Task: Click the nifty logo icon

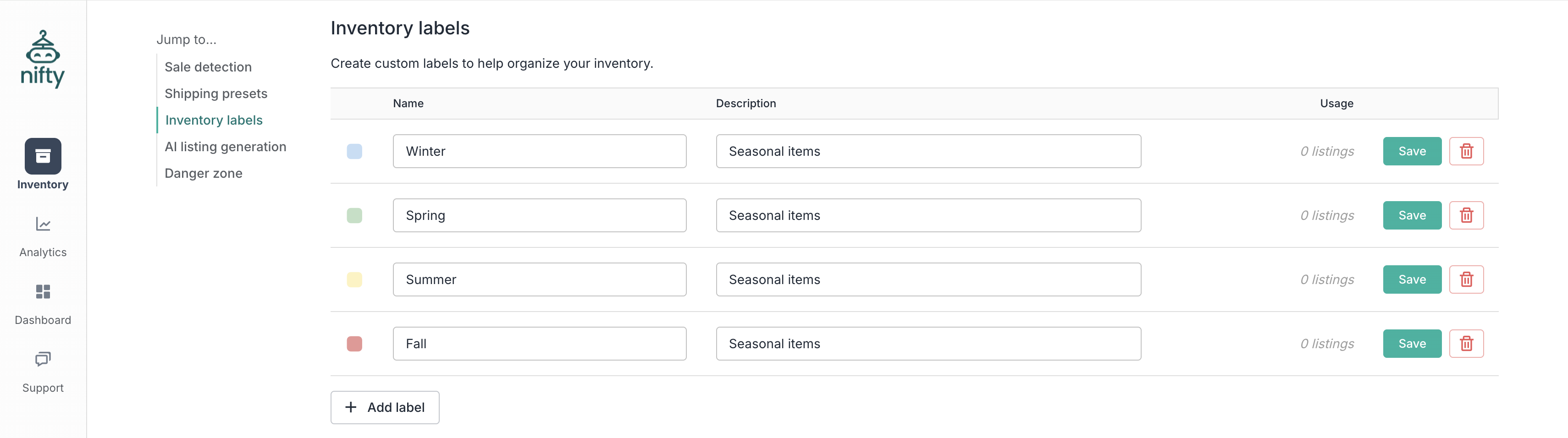Action: 43,59
